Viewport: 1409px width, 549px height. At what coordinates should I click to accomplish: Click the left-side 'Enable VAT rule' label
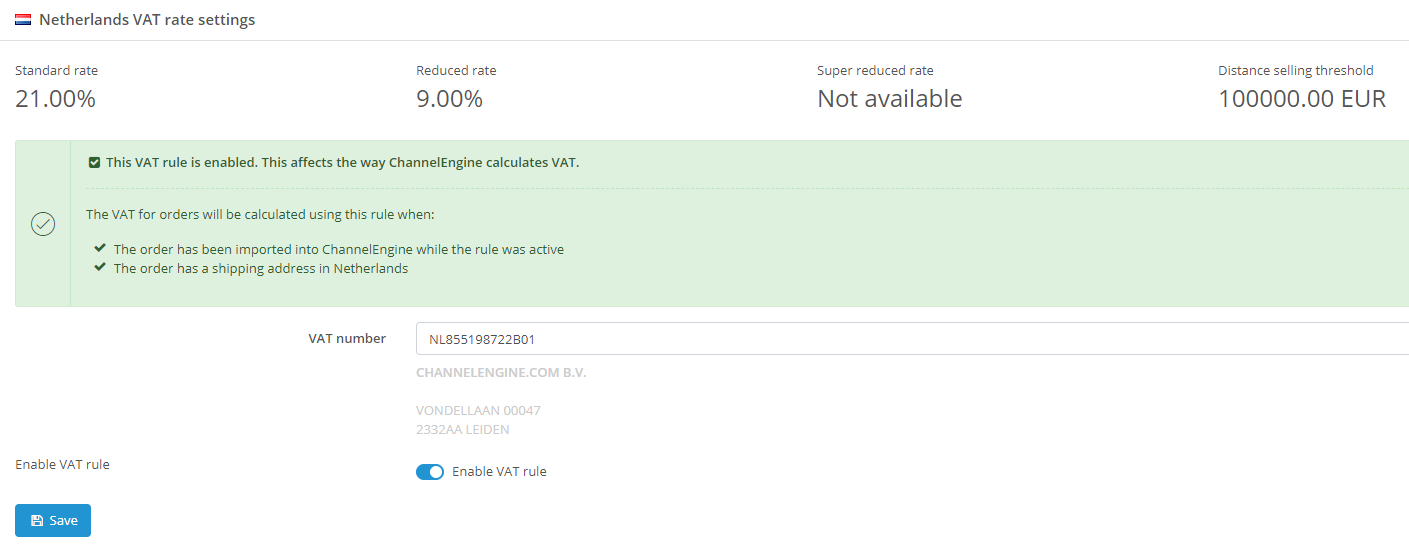62,465
